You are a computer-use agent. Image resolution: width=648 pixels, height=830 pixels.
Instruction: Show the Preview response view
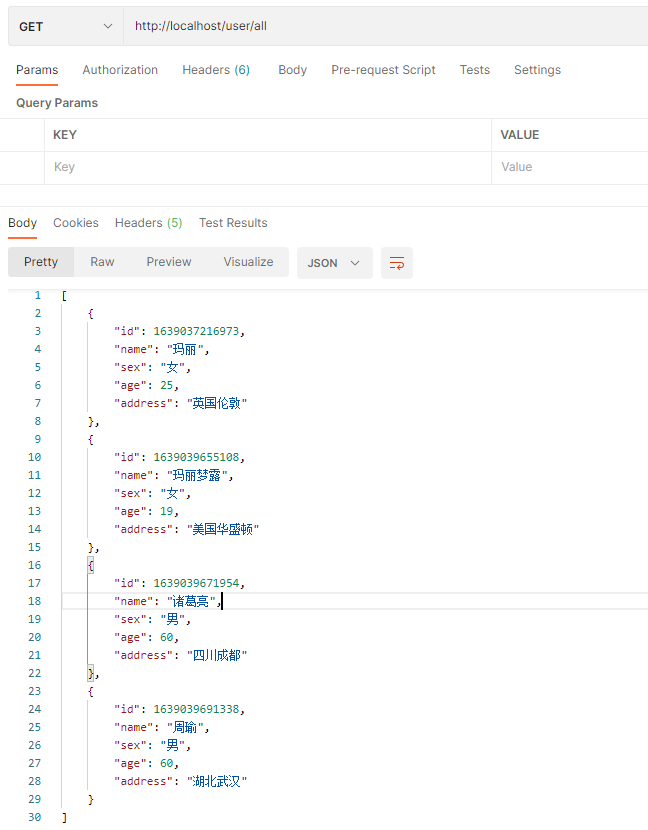coord(169,262)
